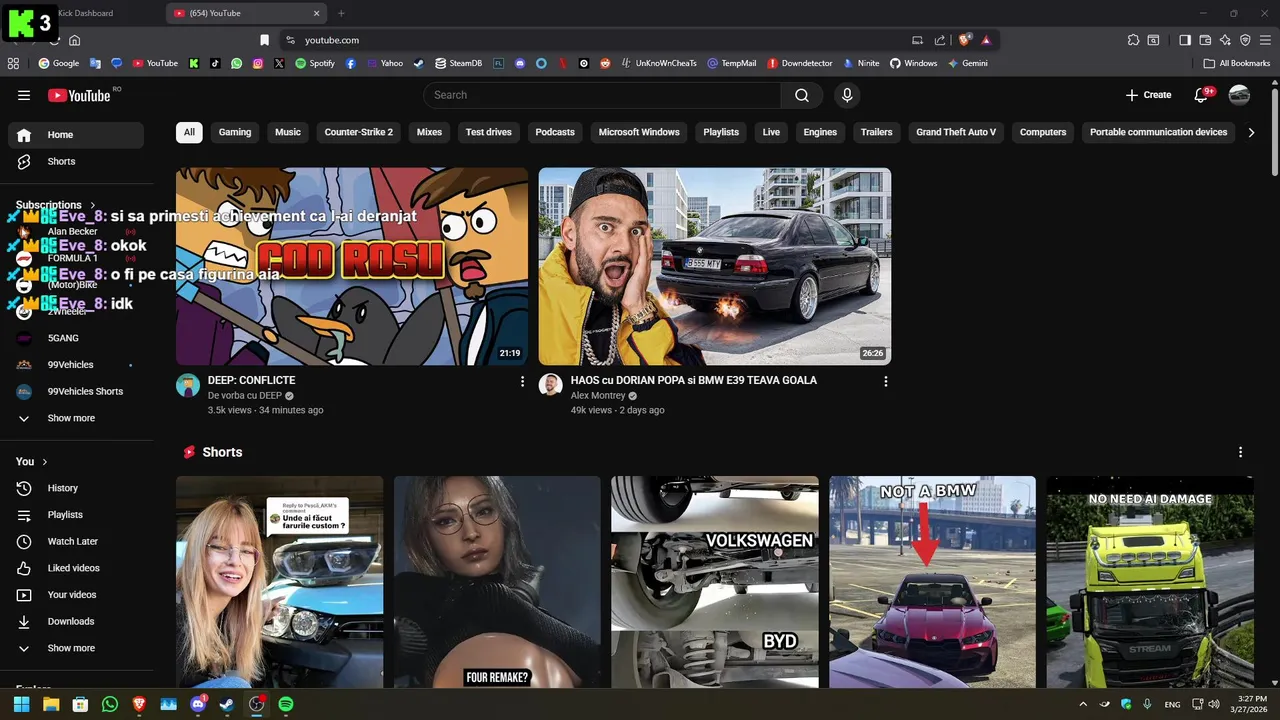The height and width of the screenshot is (720, 1280).
Task: Expand Subscriptions Show more
Action: tap(76, 418)
